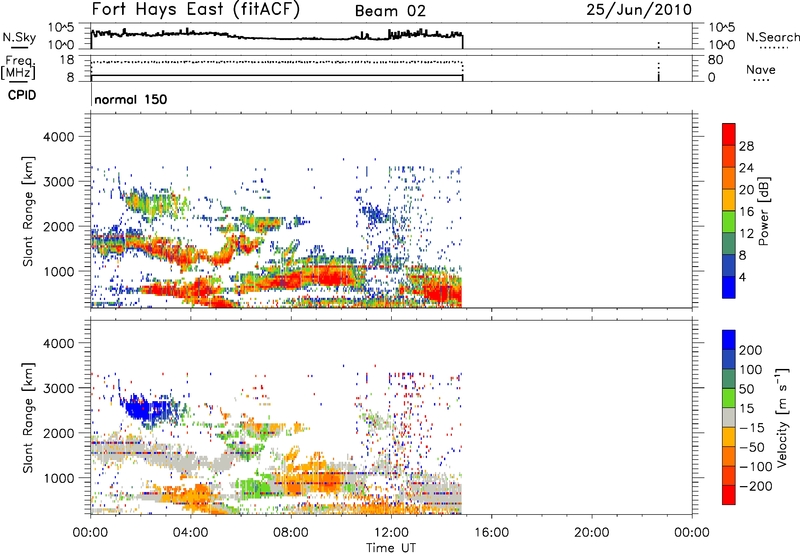Click the '08:00' time tick label
The height and width of the screenshot is (554, 800).
pos(291,533)
